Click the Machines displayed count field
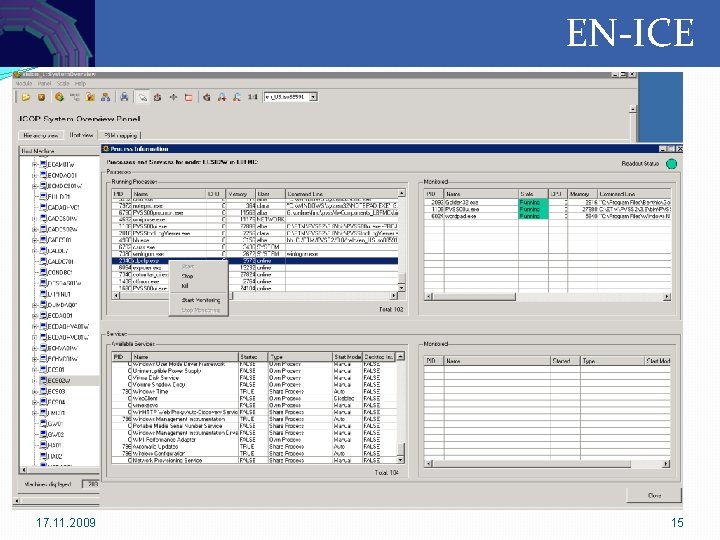 click(x=90, y=484)
